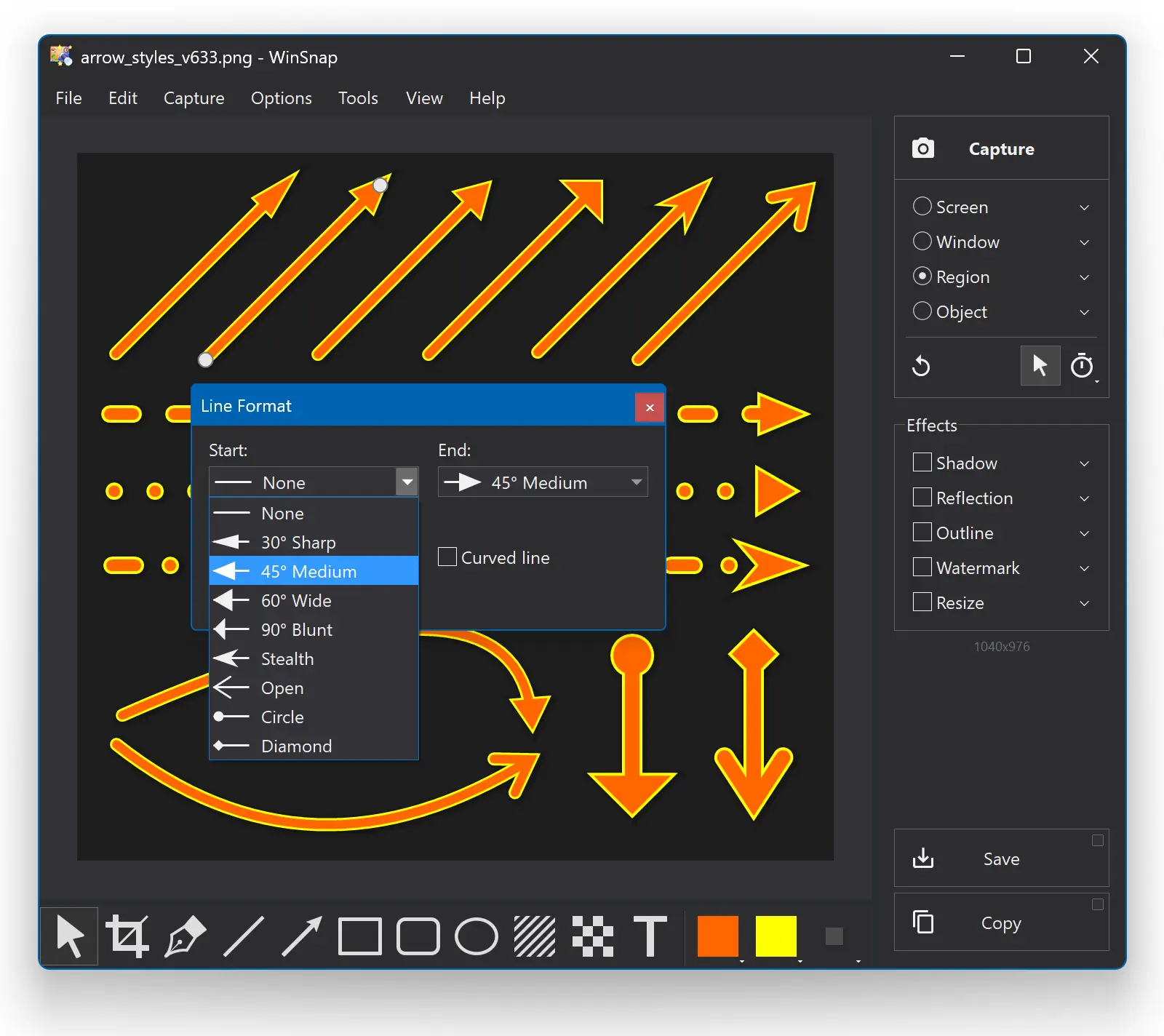Select the Object capture mode radio
This screenshot has height=1036, width=1164.
click(x=922, y=311)
